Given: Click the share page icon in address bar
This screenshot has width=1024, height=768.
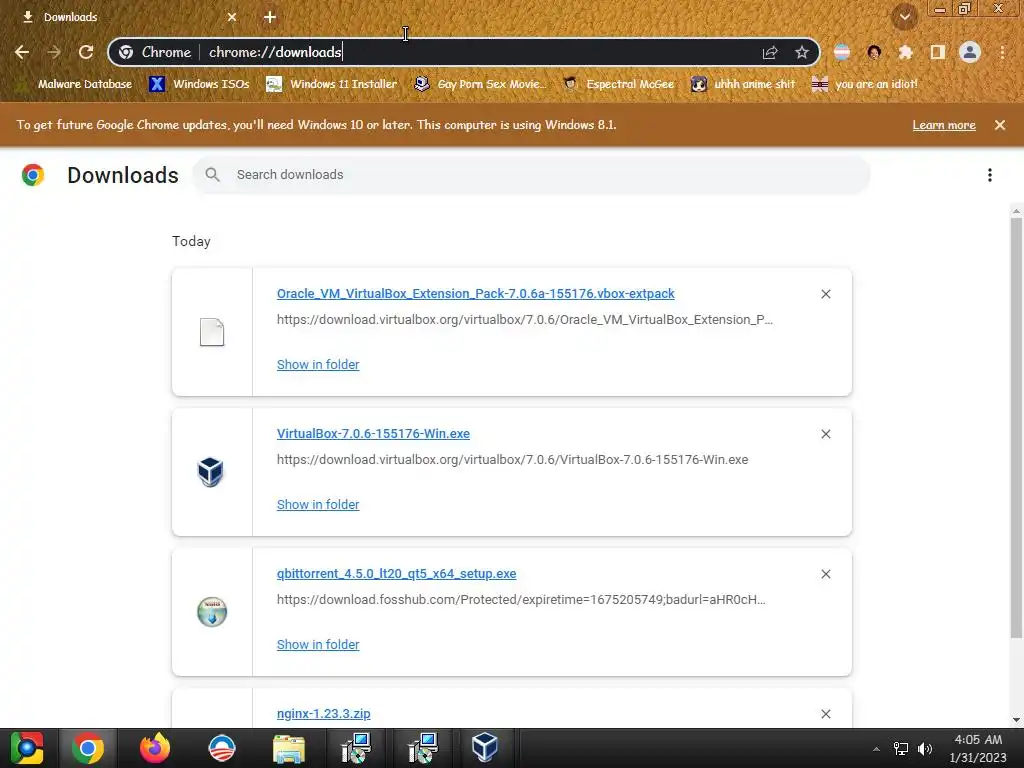Looking at the screenshot, I should coord(770,52).
